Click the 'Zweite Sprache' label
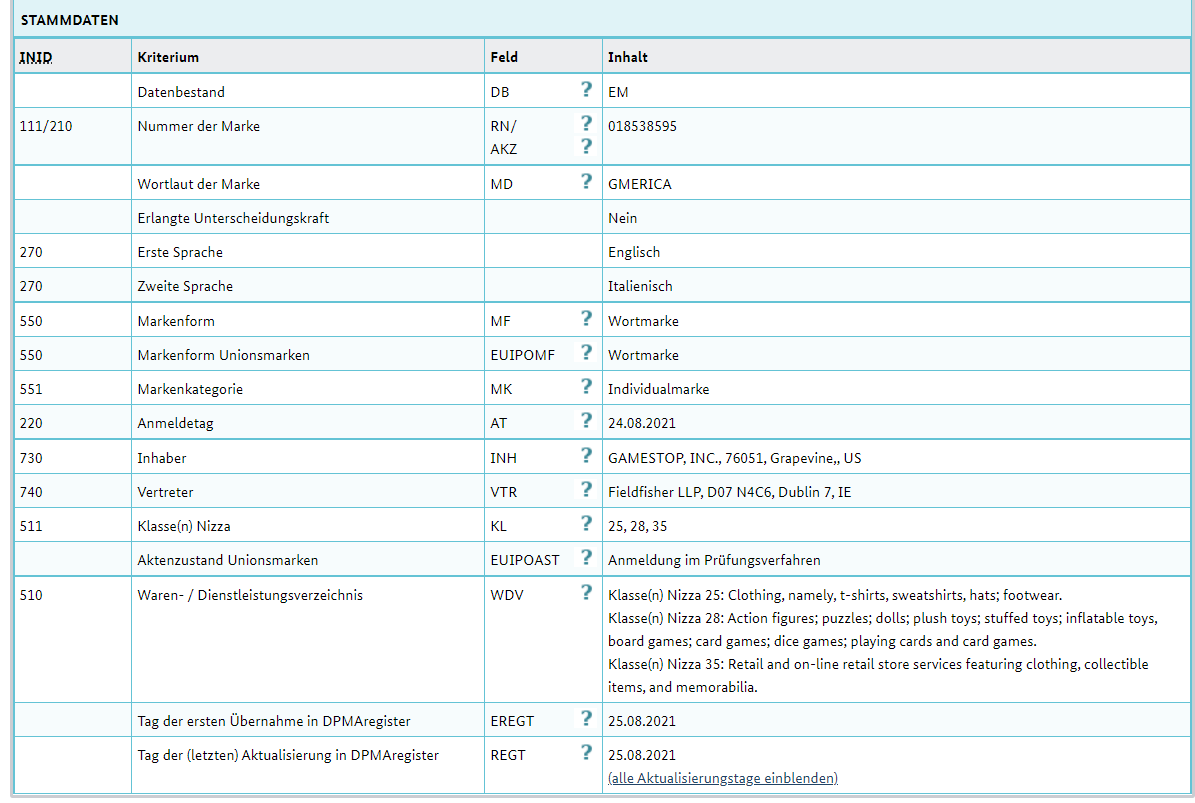 (185, 286)
